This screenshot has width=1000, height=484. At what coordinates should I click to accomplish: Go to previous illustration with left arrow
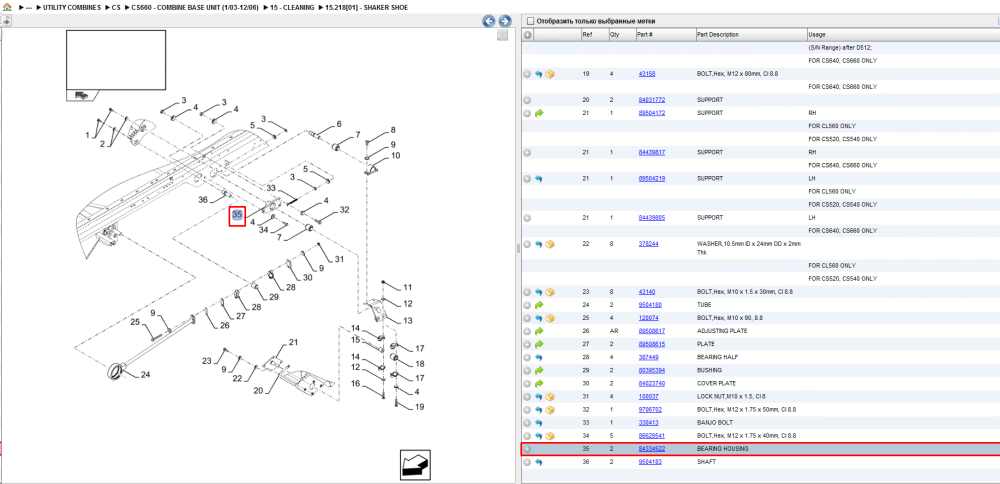pos(489,21)
